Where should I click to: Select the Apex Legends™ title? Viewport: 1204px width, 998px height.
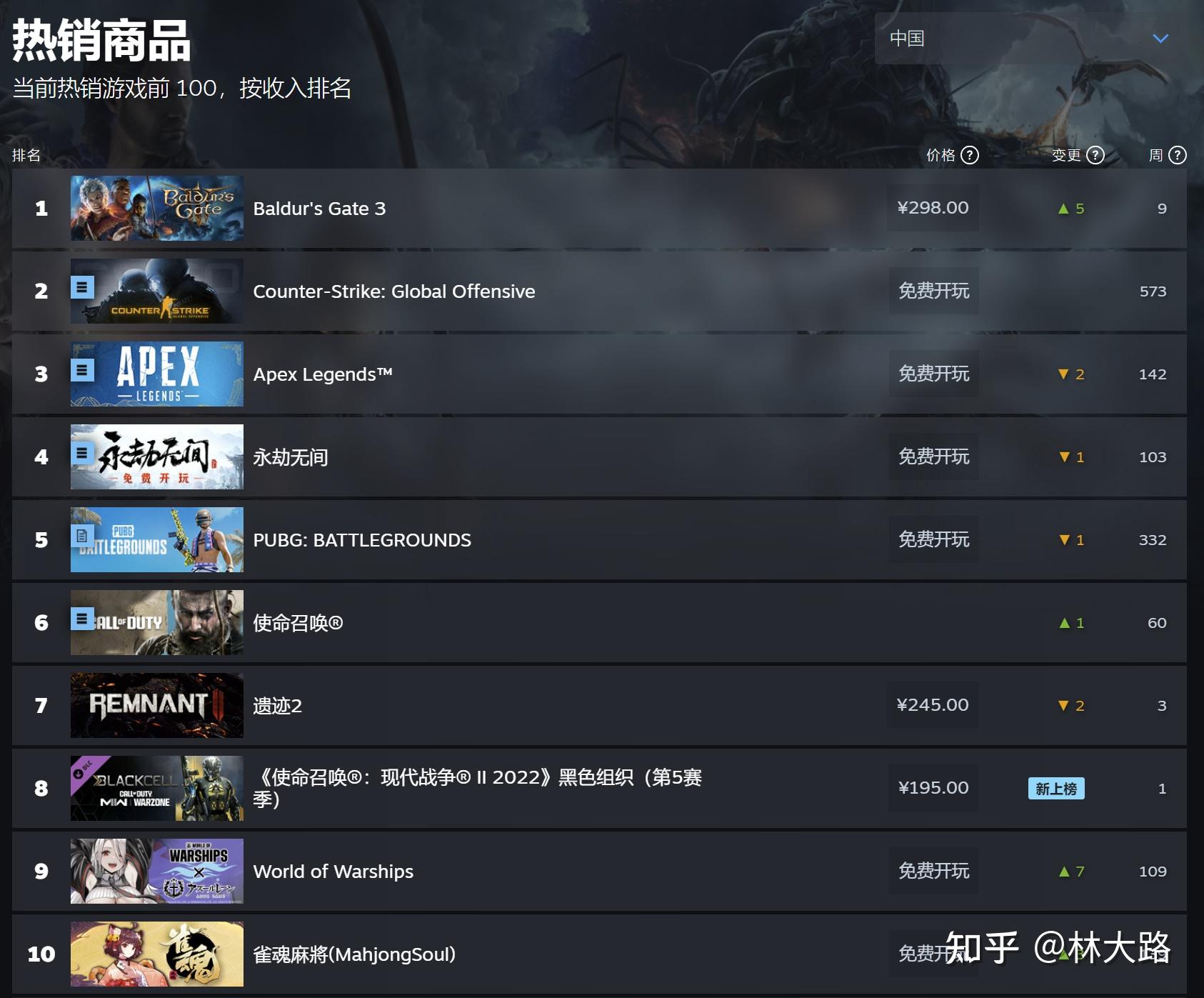click(x=323, y=374)
